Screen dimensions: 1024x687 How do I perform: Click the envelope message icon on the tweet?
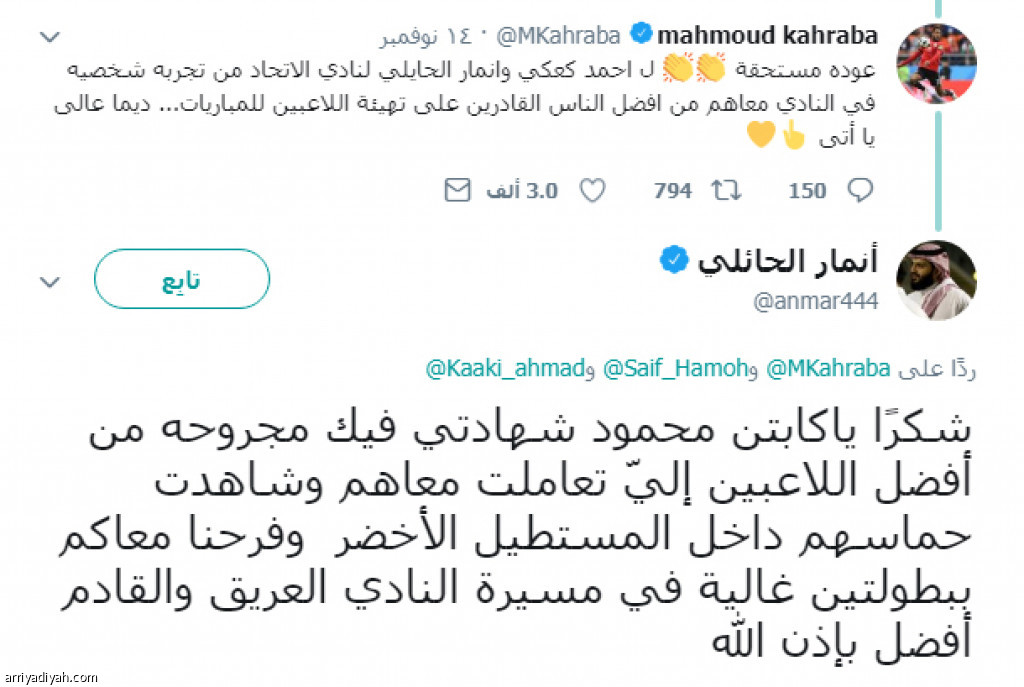pyautogui.click(x=457, y=190)
